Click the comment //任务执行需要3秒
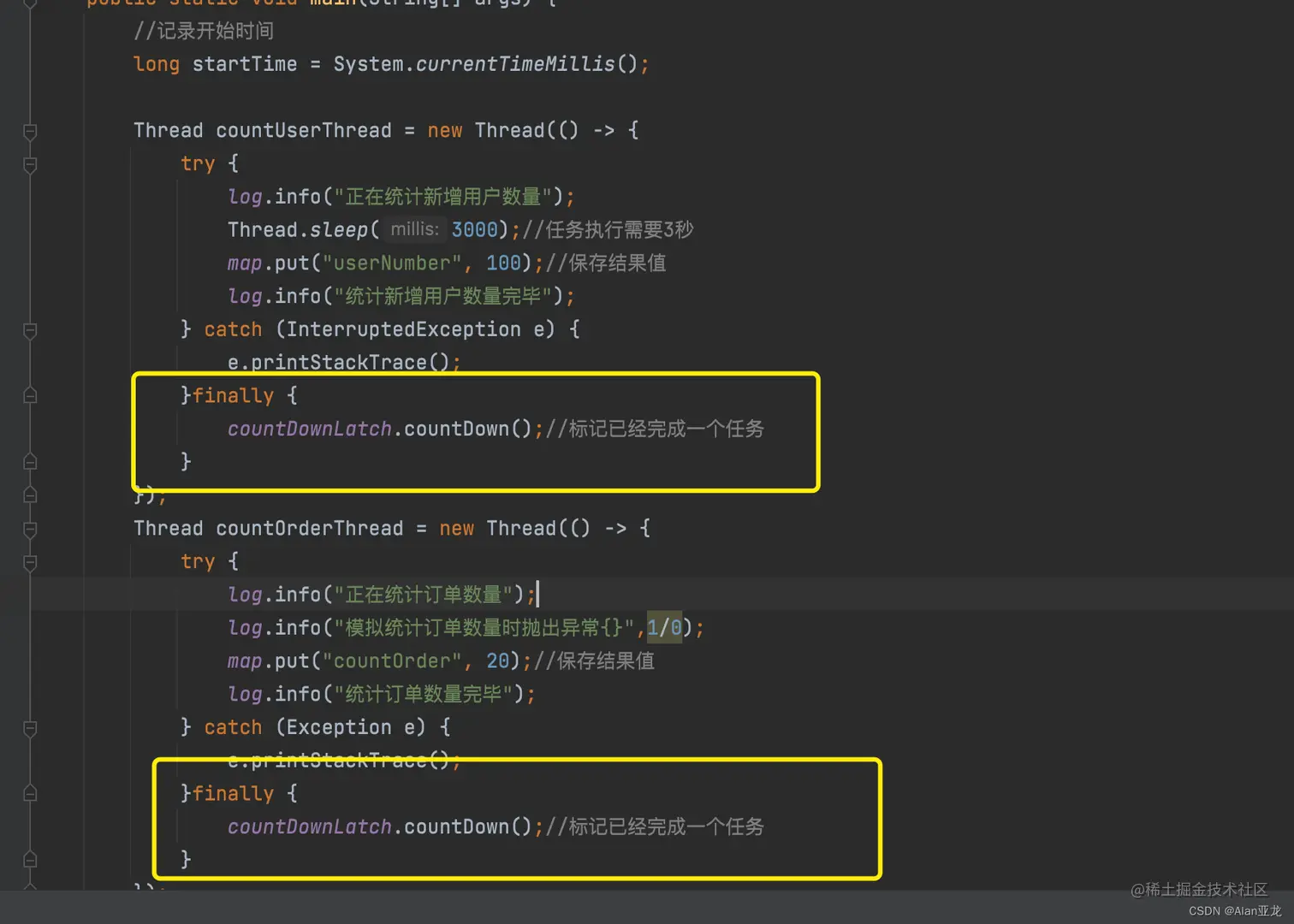The image size is (1294, 924). pos(608,229)
